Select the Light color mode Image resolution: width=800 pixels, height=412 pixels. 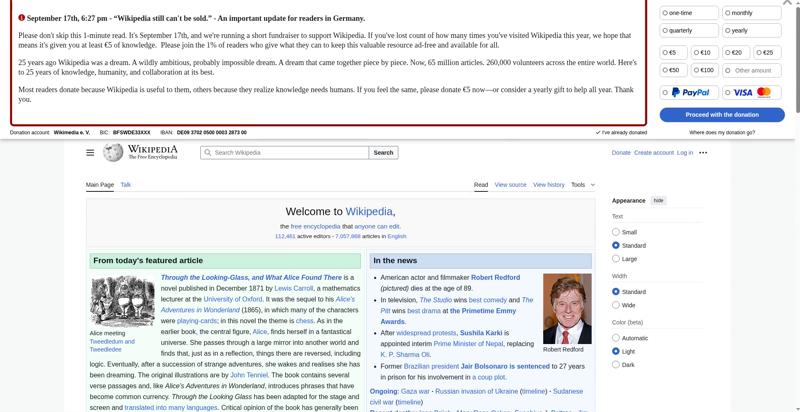tap(616, 351)
